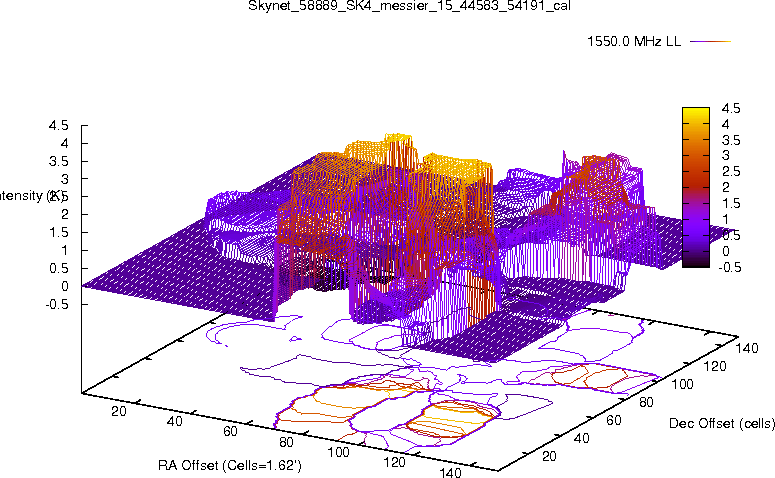775x478 pixels.
Task: Select the 20 tick on the RA Offset axis
Action: pyautogui.click(x=119, y=411)
